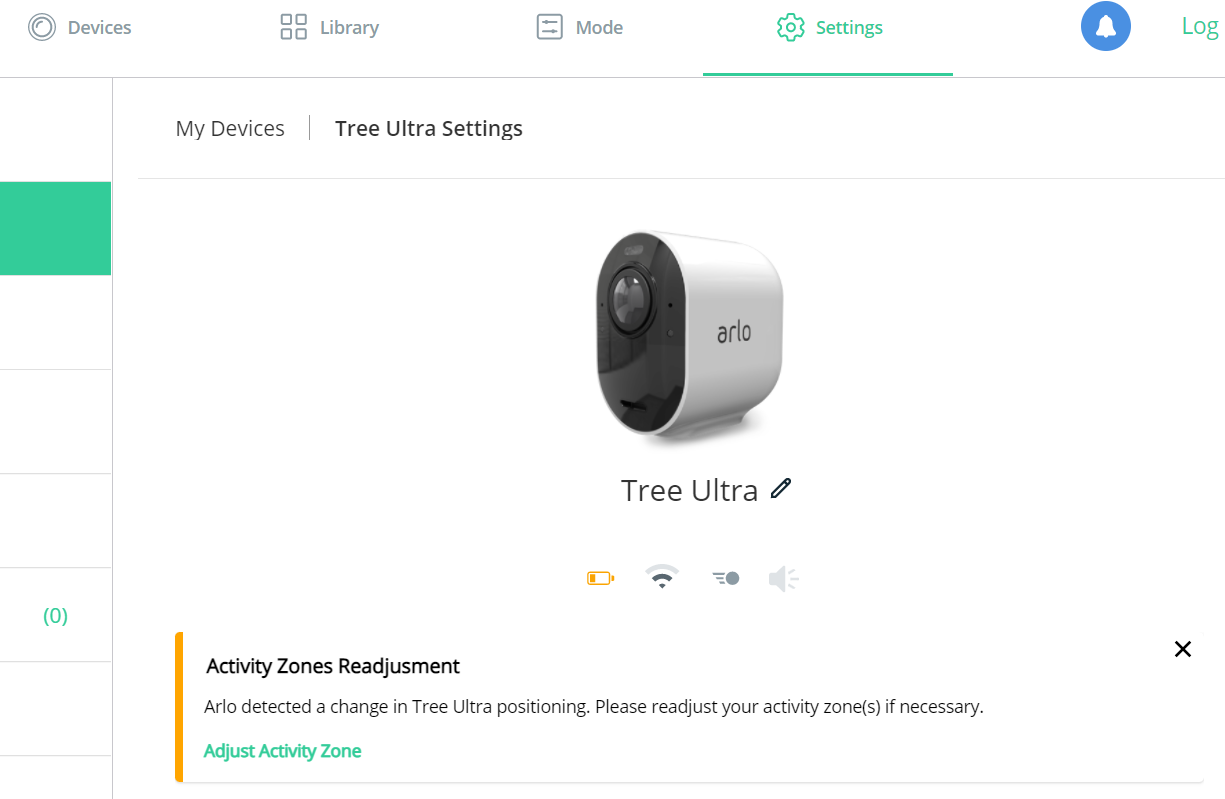
Task: Open the Library grid icon
Action: pos(292,26)
